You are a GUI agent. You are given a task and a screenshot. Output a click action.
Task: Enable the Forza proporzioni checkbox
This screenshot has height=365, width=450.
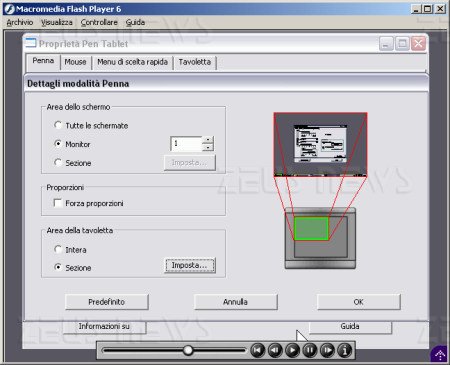tap(58, 203)
